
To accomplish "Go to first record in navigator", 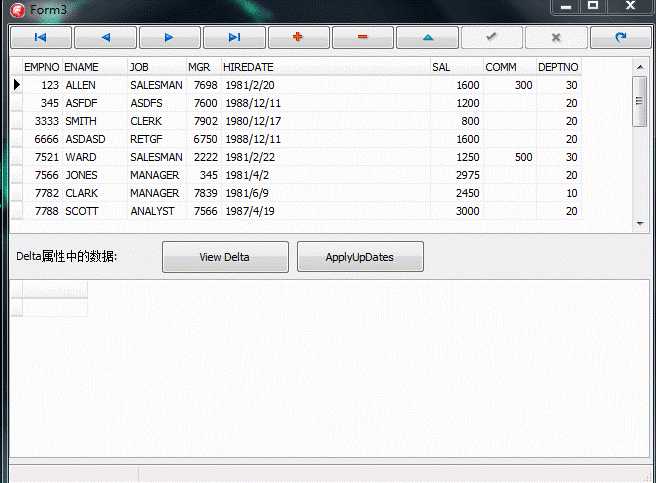I will [x=41, y=38].
